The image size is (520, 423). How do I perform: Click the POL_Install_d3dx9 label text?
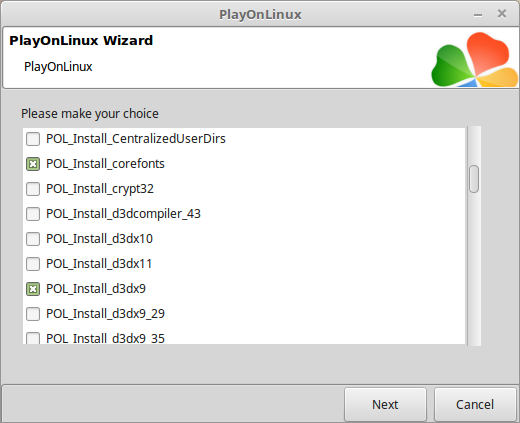pyautogui.click(x=96, y=289)
